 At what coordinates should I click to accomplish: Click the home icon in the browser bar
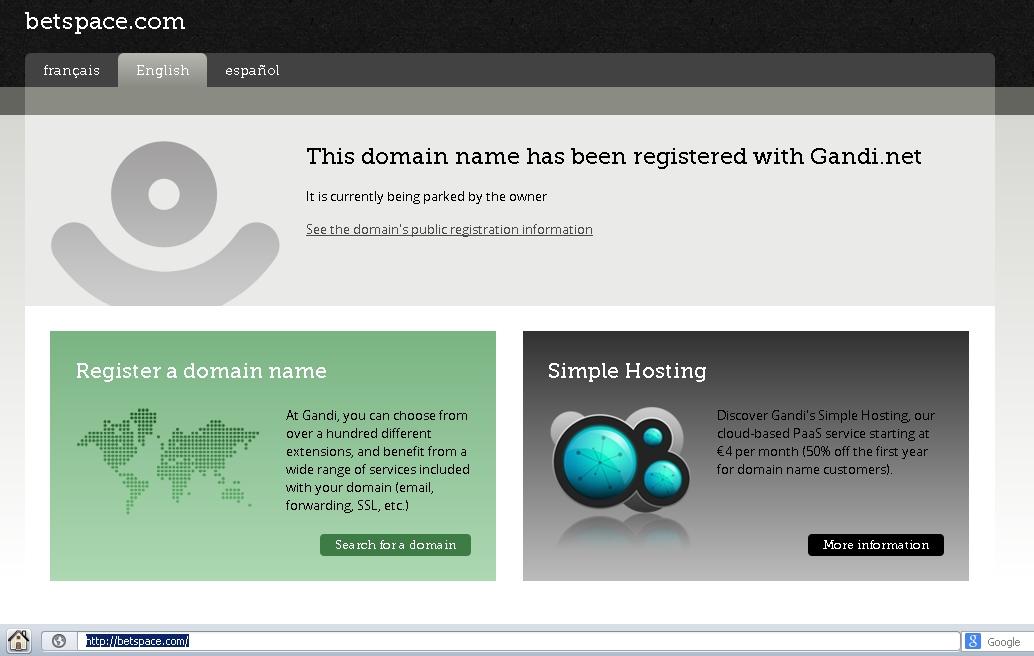click(19, 640)
